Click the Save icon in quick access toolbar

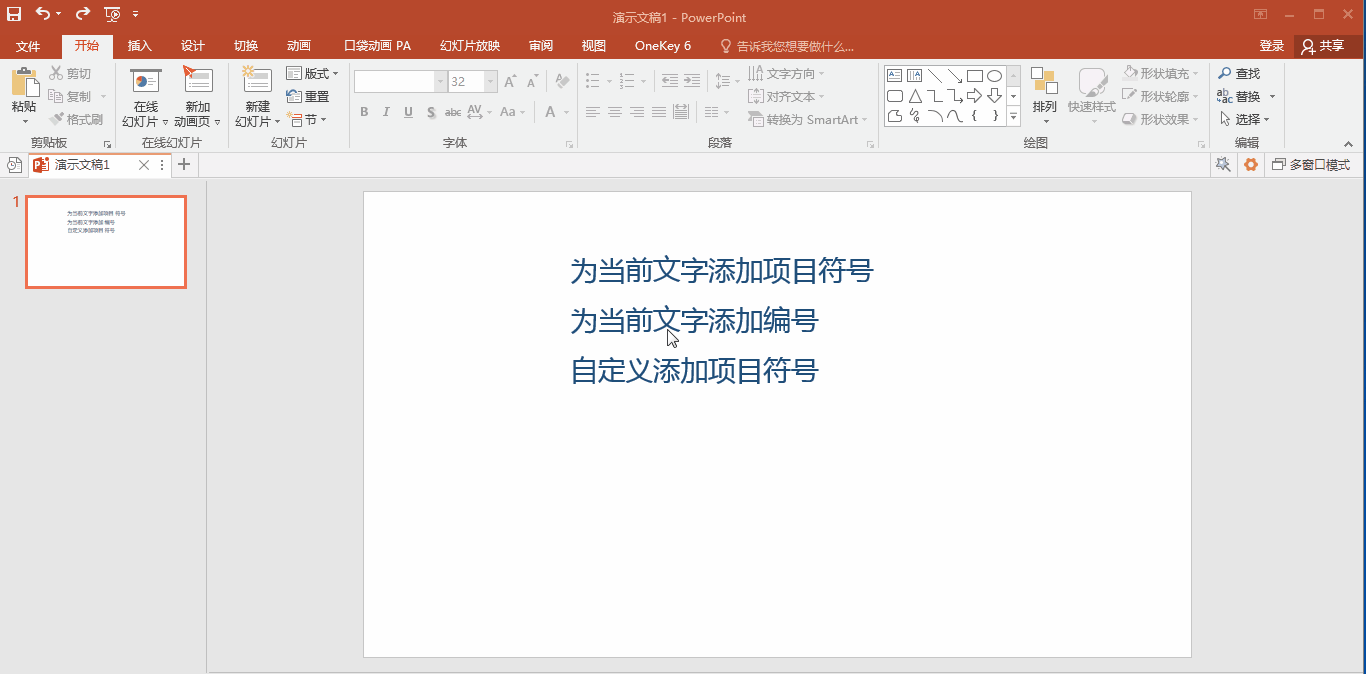14,14
